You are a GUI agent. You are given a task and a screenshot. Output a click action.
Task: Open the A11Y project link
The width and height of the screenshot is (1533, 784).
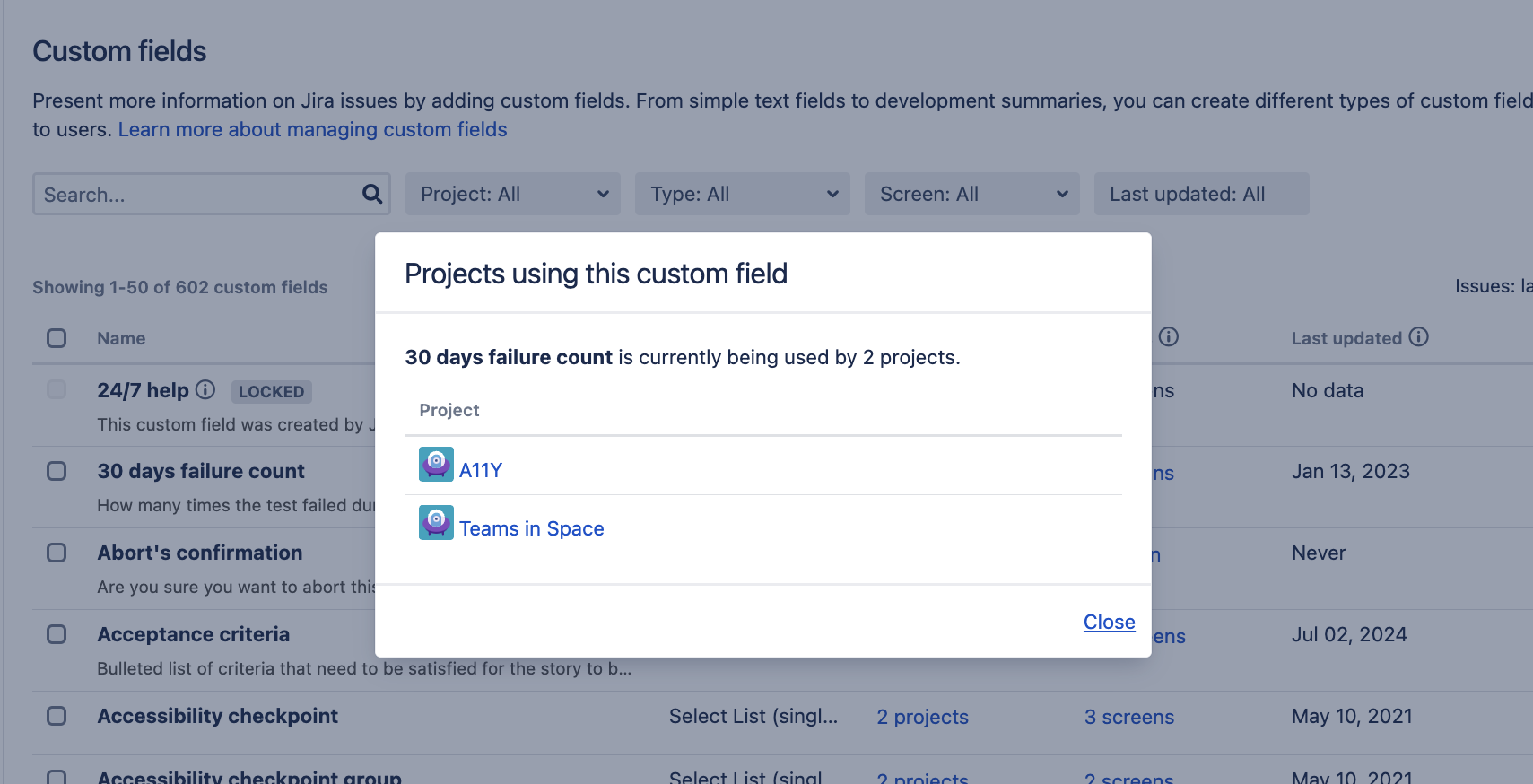[481, 470]
